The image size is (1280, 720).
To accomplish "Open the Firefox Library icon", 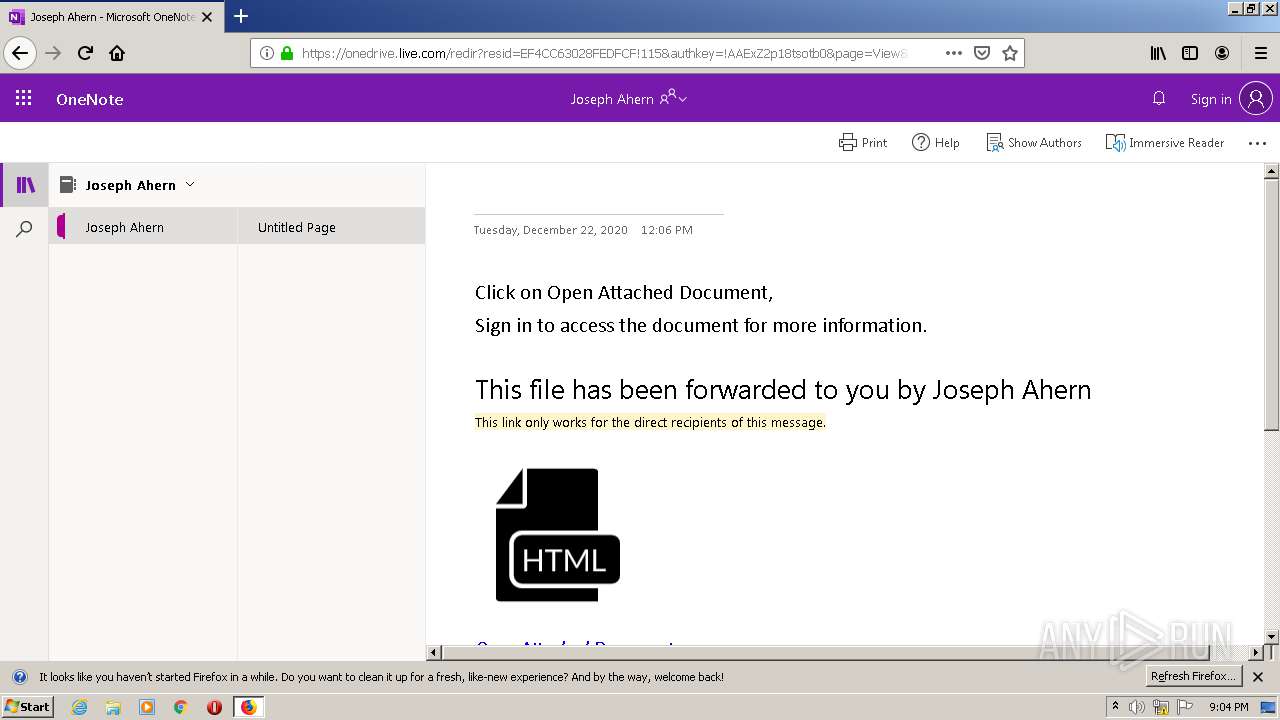I will (x=1158, y=53).
